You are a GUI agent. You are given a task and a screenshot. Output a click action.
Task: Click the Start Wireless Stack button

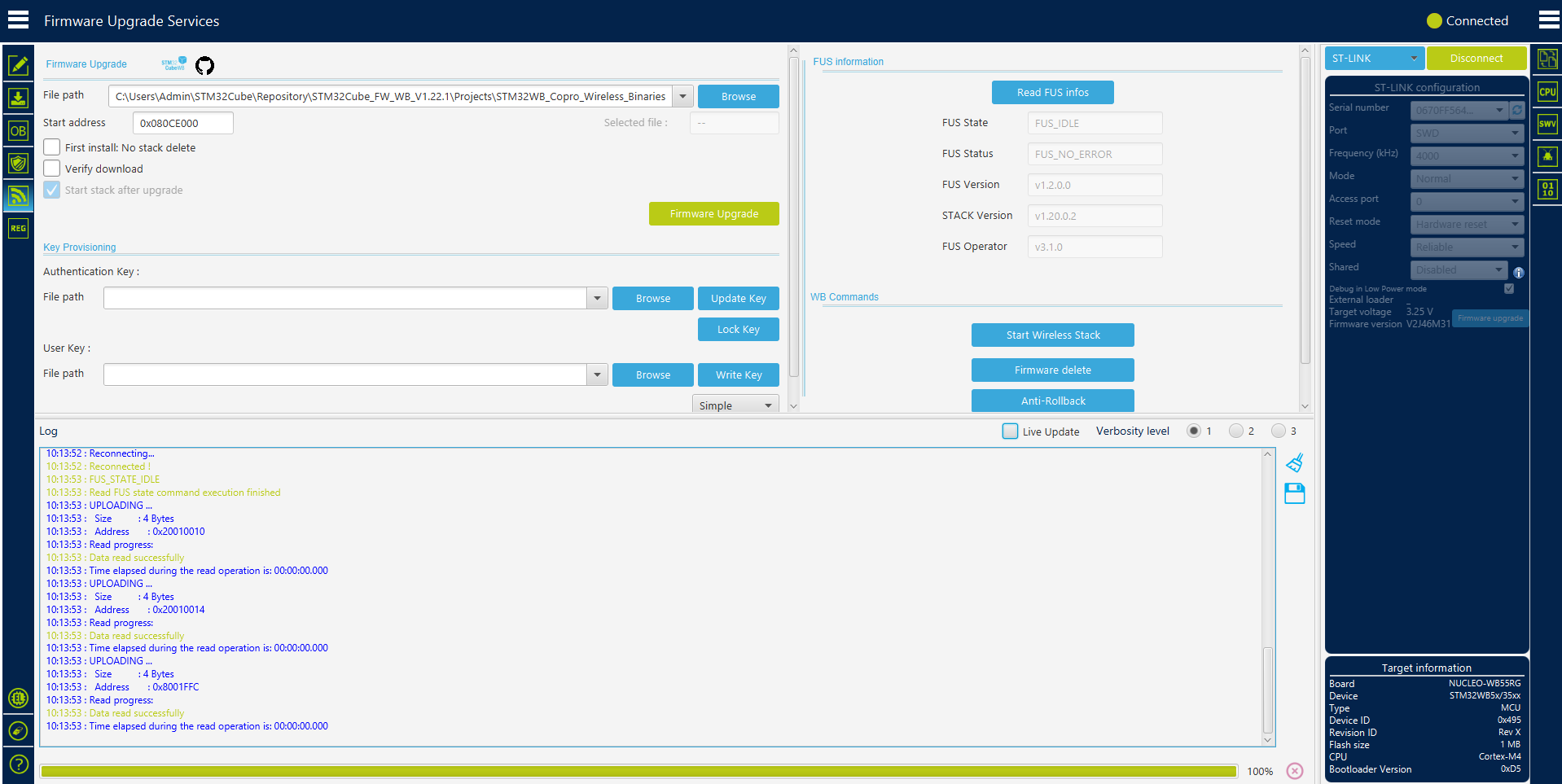1052,335
